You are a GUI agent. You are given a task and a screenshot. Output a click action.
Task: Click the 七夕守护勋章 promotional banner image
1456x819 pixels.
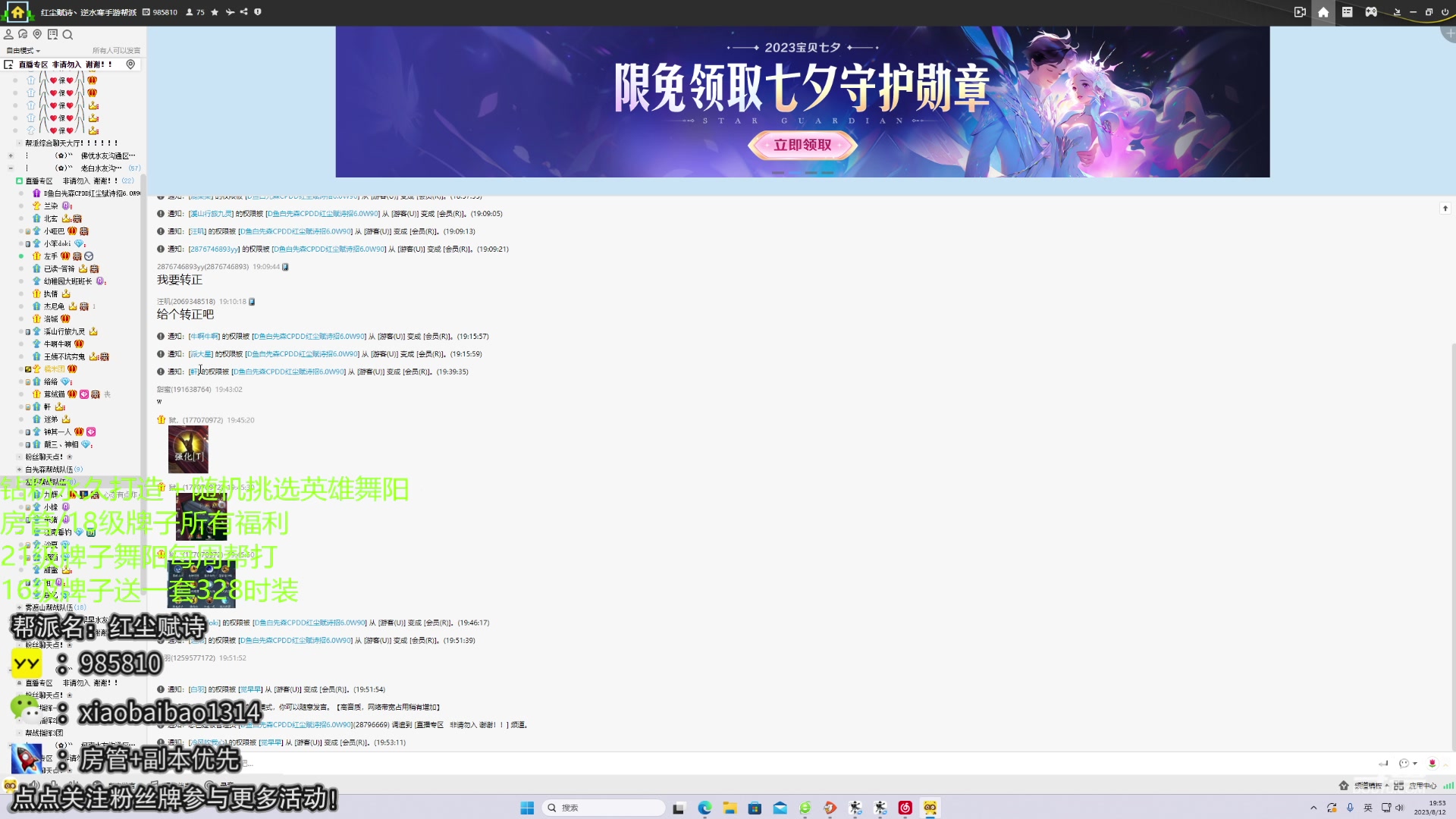point(802,102)
